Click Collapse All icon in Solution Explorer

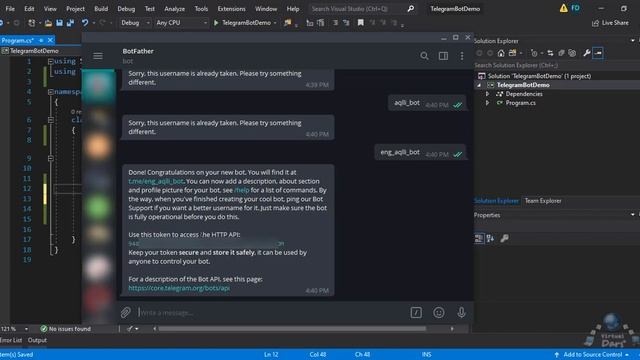coord(562,53)
